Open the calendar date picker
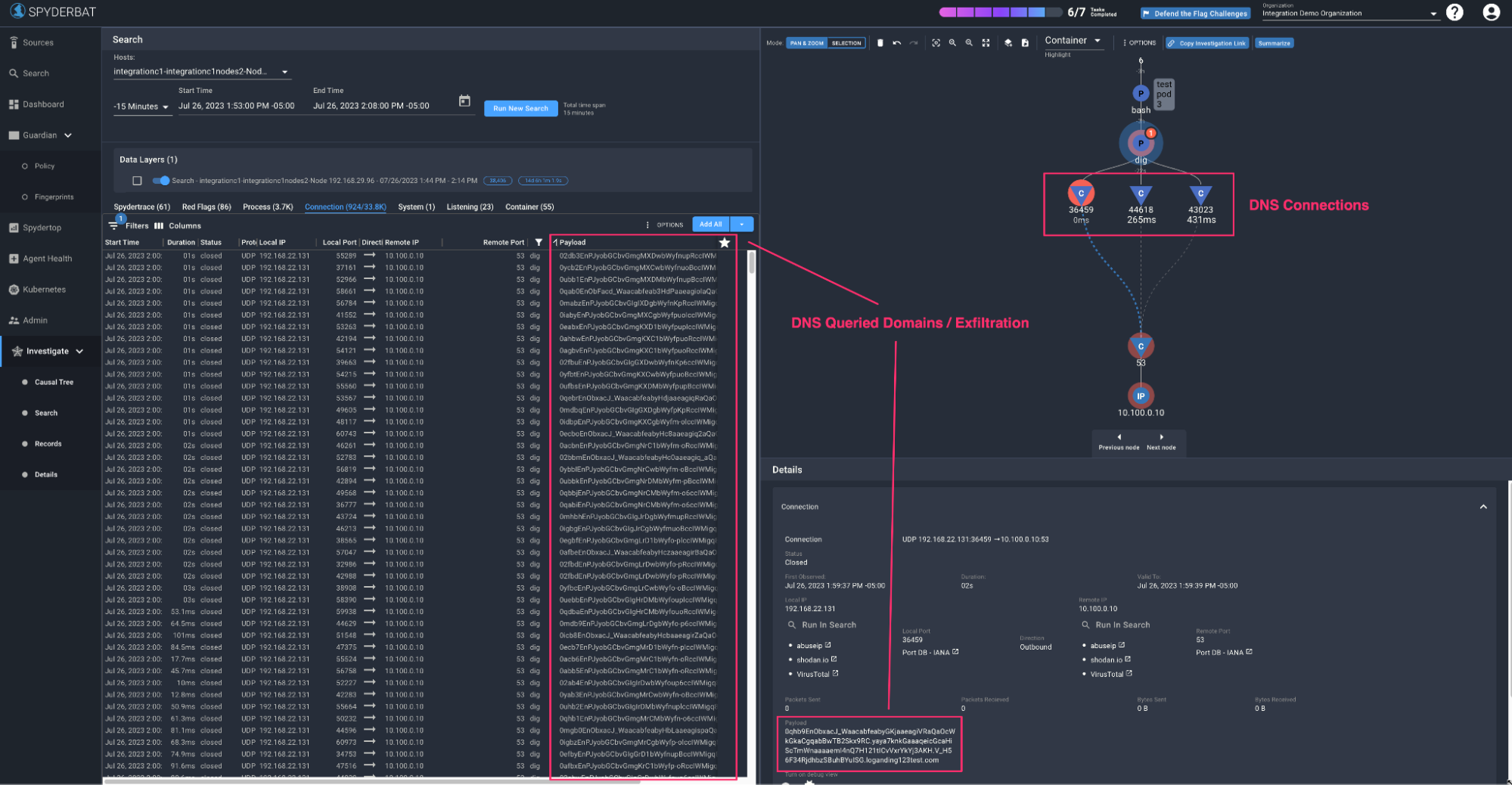 click(464, 101)
